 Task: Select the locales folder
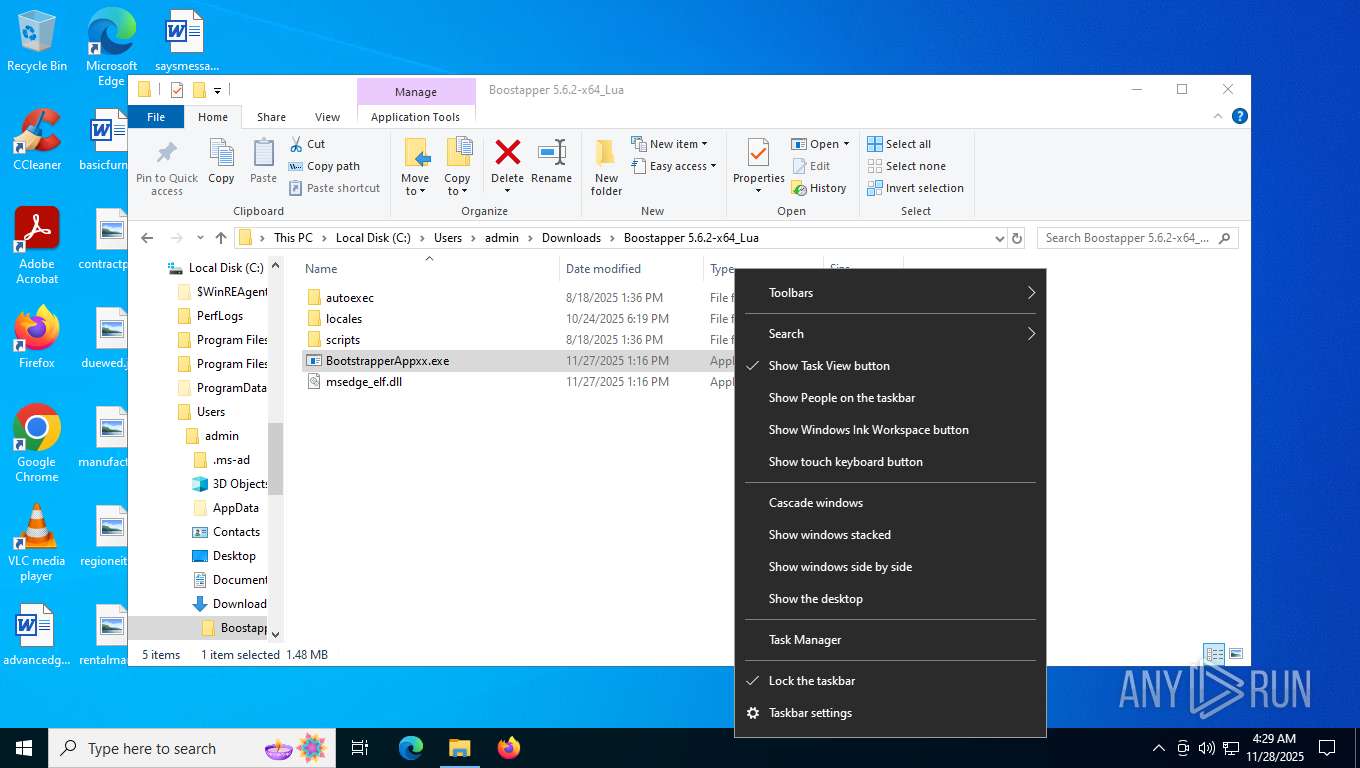coord(343,319)
